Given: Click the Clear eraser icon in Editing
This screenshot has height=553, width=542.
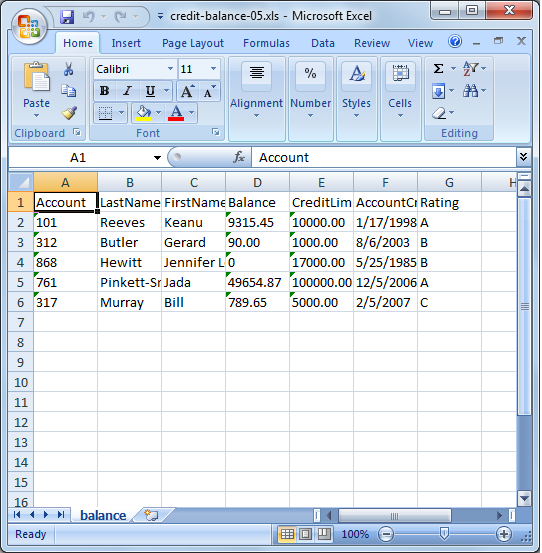Looking at the screenshot, I should (439, 113).
